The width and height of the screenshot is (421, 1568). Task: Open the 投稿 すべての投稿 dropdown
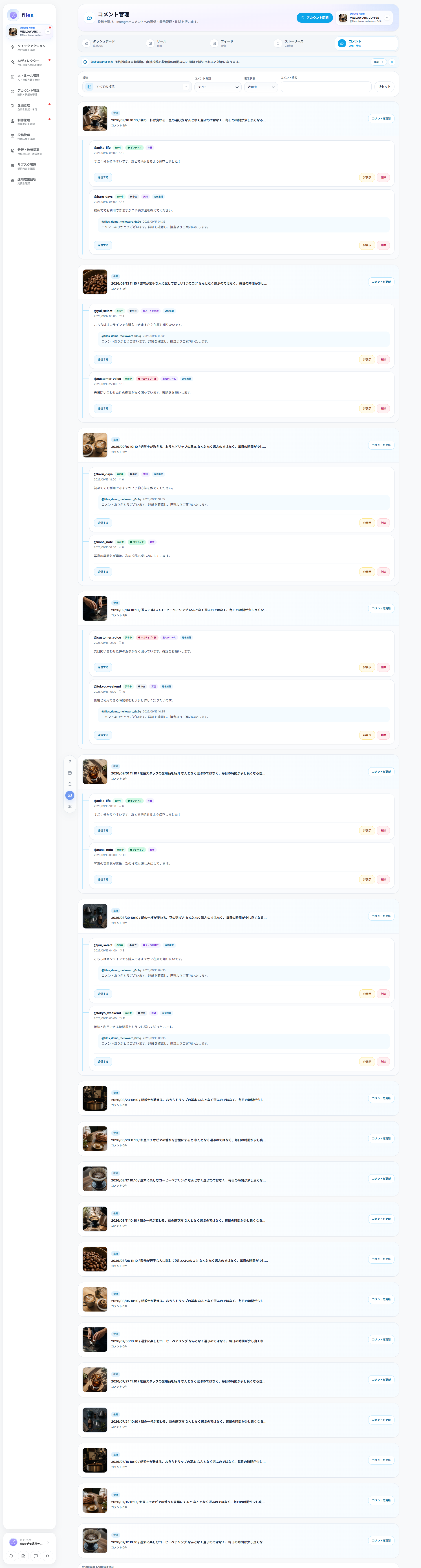(137, 87)
